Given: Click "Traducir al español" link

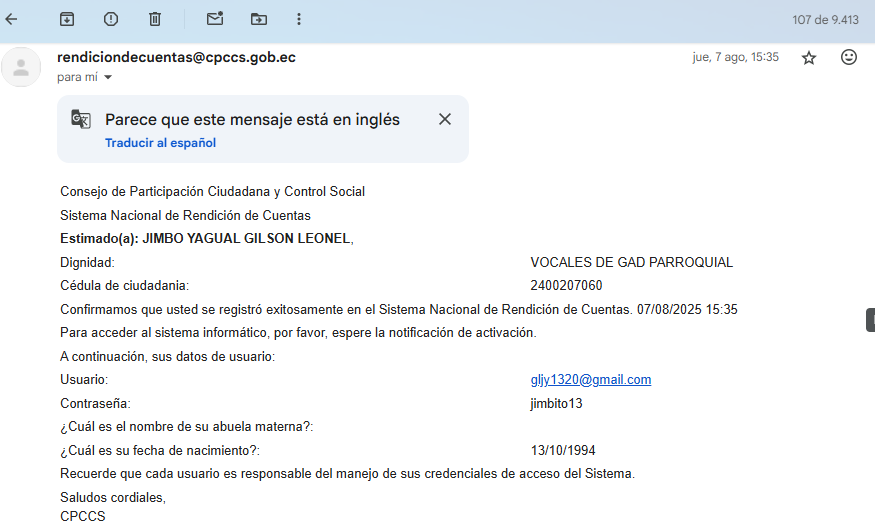Looking at the screenshot, I should point(160,143).
